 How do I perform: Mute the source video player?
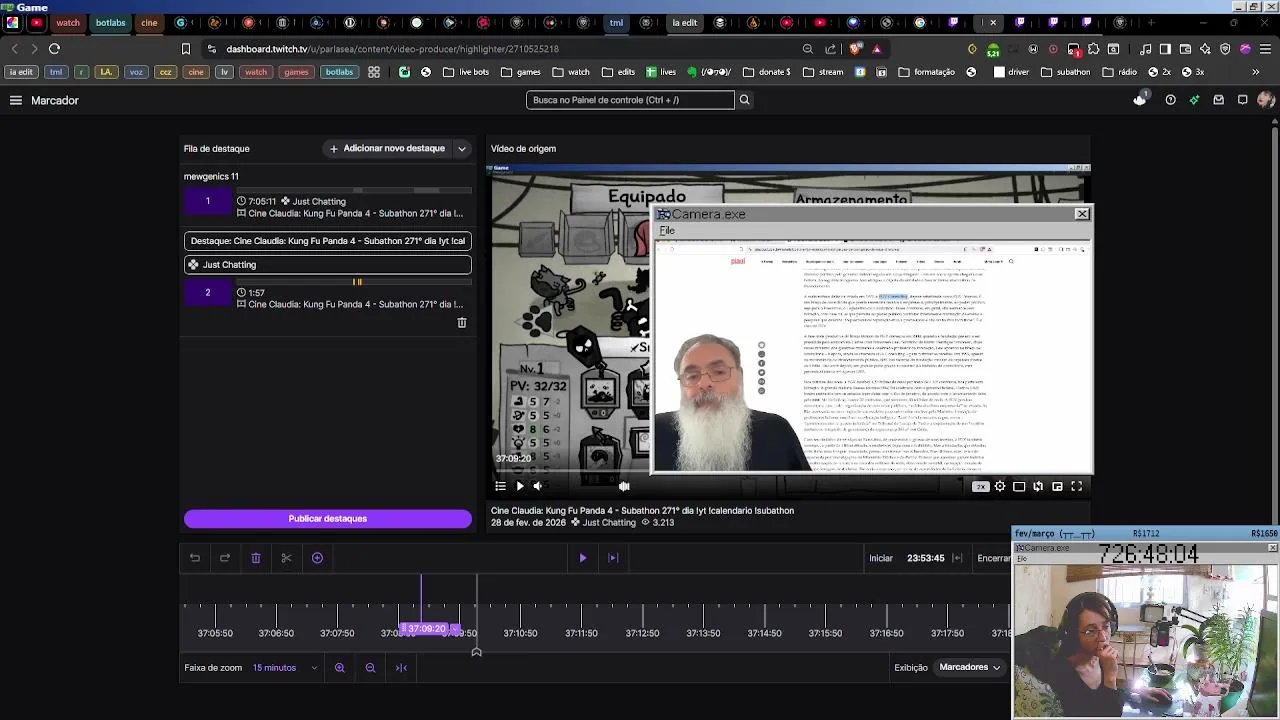(537, 486)
